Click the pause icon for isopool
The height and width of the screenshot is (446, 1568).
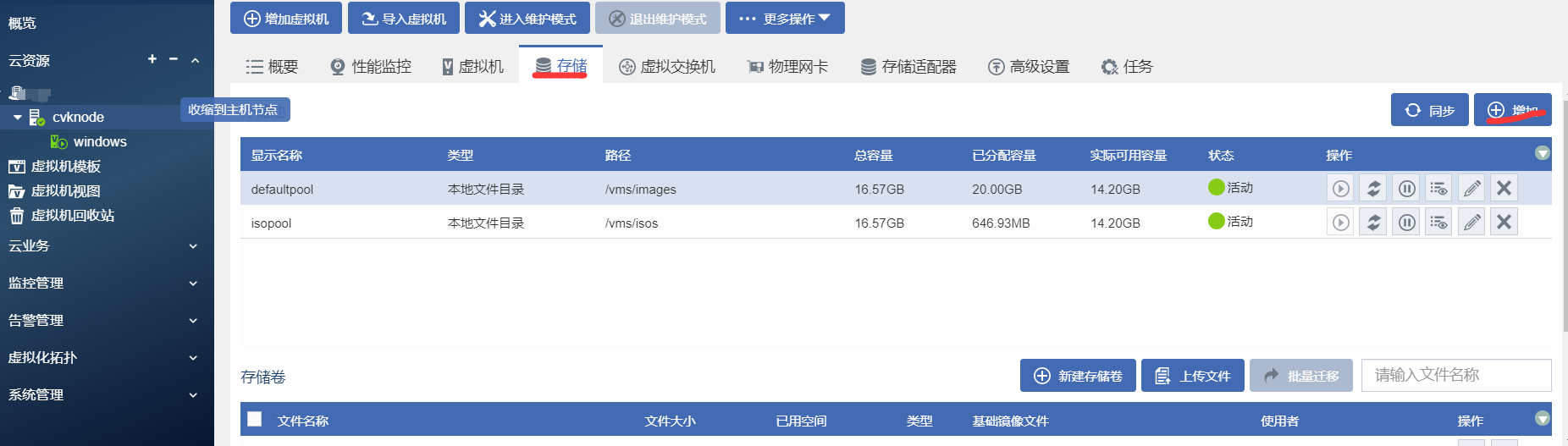(x=1406, y=222)
